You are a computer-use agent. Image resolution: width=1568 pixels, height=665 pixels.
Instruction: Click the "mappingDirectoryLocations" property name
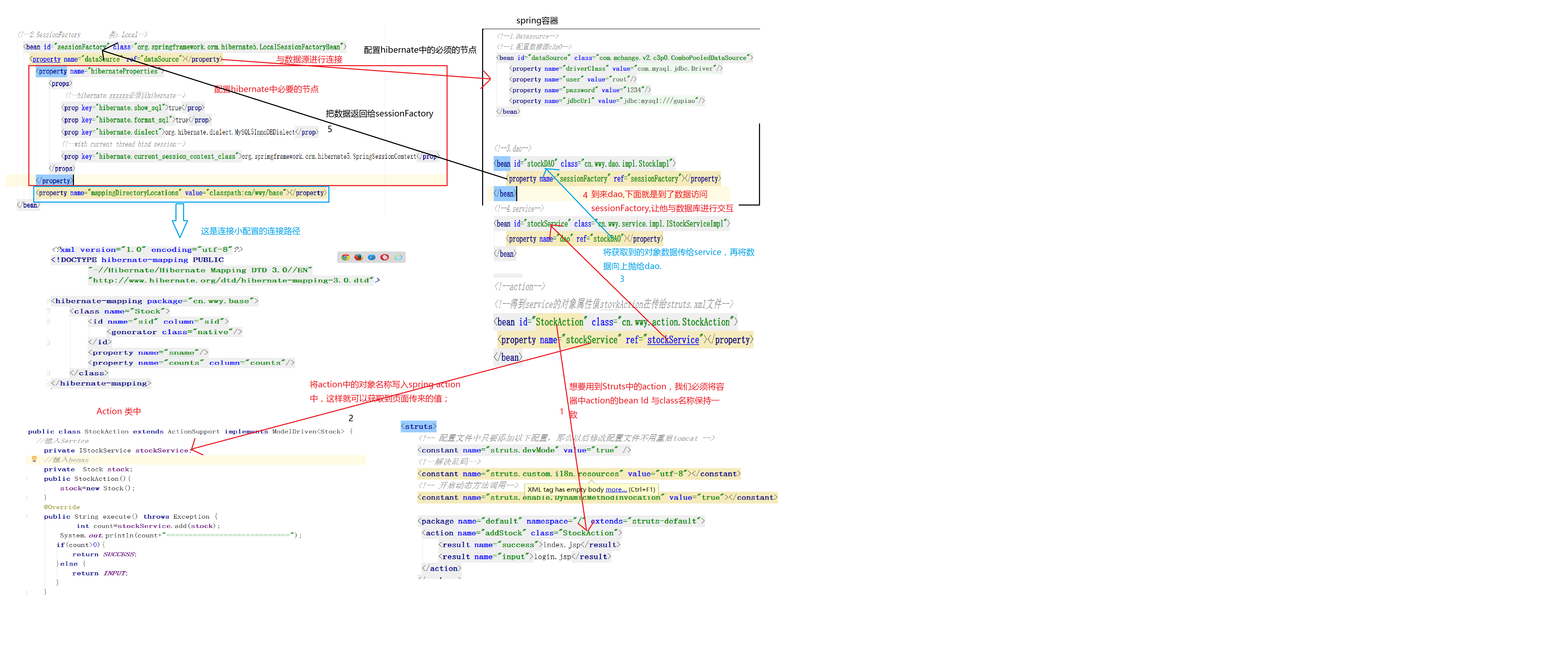click(135, 193)
